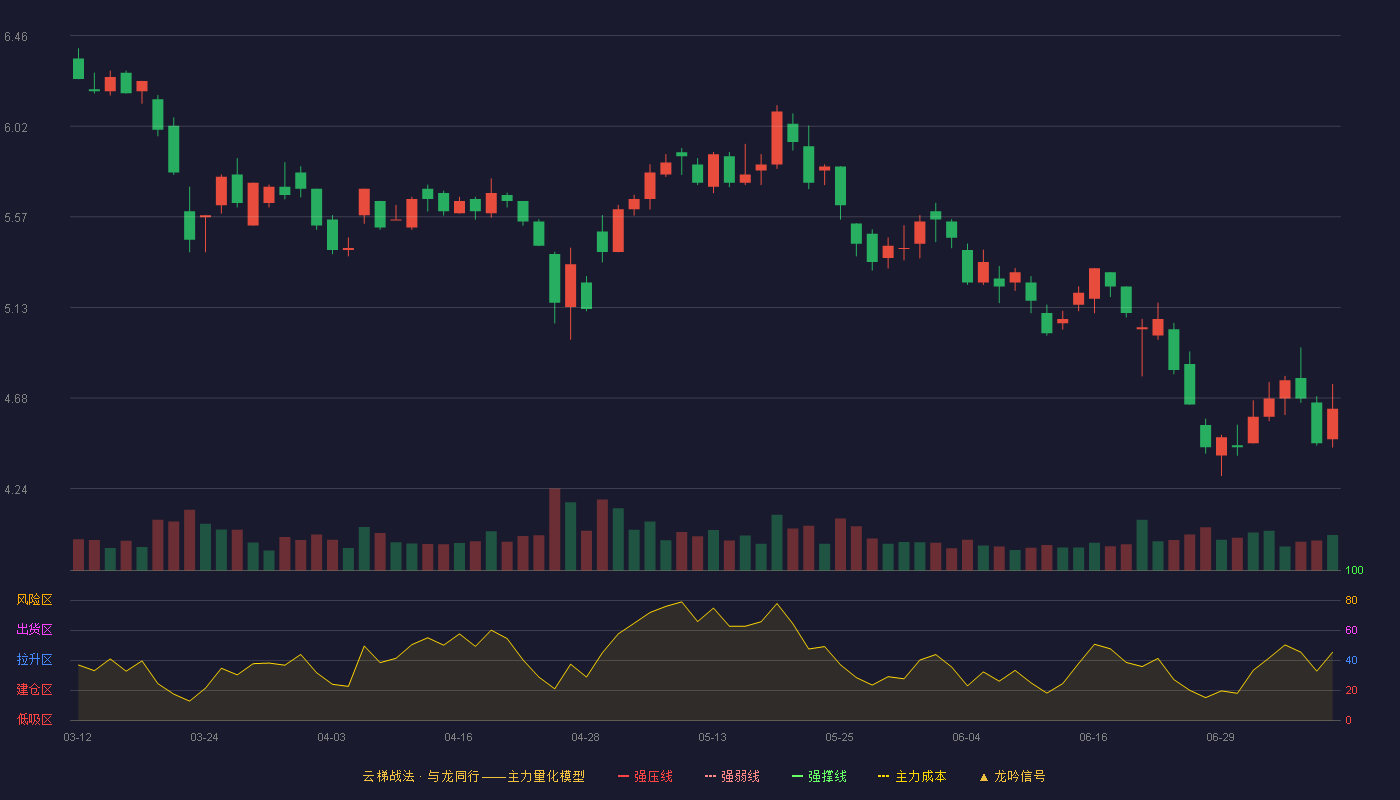
Task: Pick the 03-24 date label
Action: (x=204, y=738)
